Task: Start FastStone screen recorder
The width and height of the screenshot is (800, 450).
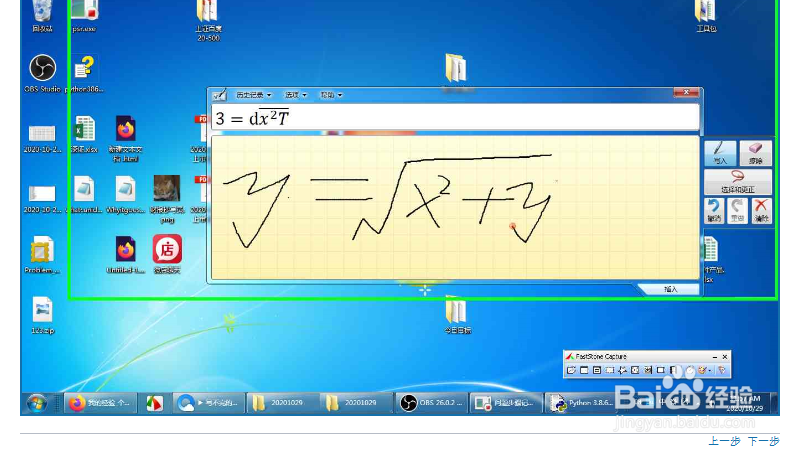Action: pos(673,370)
